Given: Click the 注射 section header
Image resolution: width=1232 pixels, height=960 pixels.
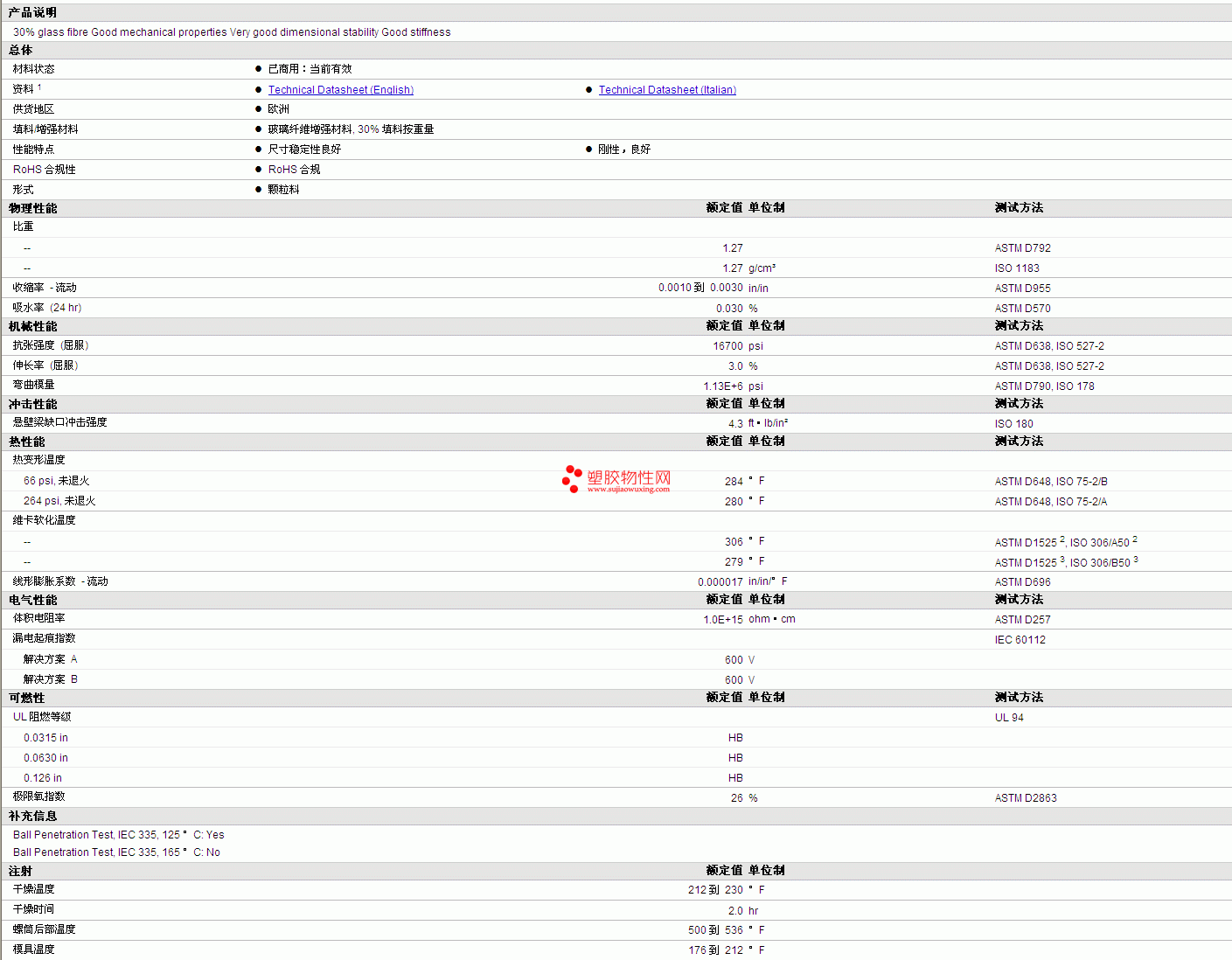Looking at the screenshot, I should point(20,871).
